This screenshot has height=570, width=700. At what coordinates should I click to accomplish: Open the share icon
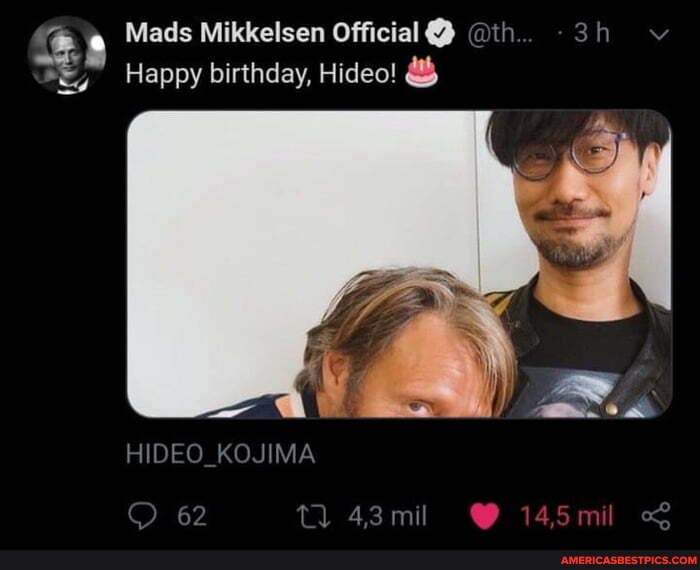656,516
